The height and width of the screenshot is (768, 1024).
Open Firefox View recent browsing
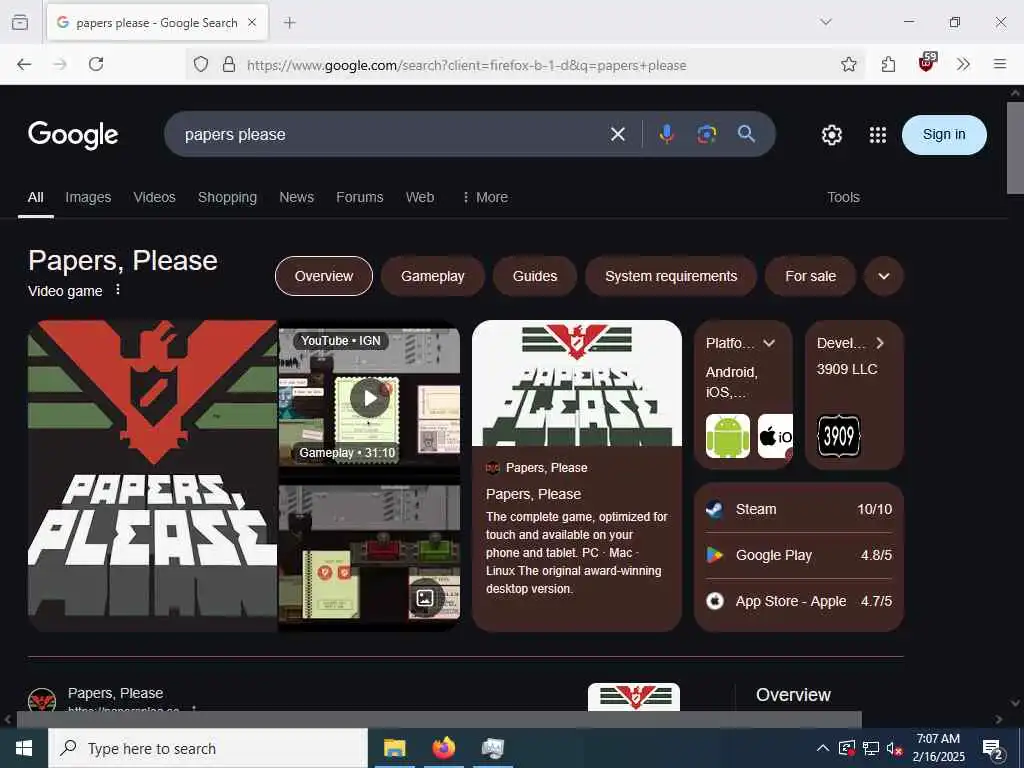pos(20,22)
